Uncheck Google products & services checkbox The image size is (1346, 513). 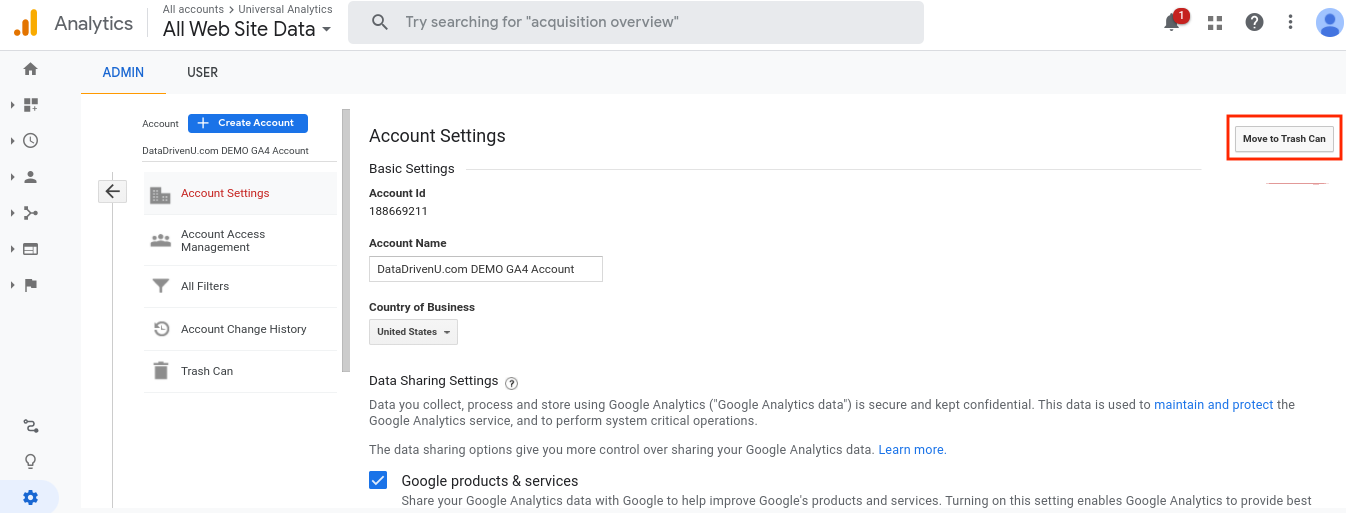tap(378, 480)
